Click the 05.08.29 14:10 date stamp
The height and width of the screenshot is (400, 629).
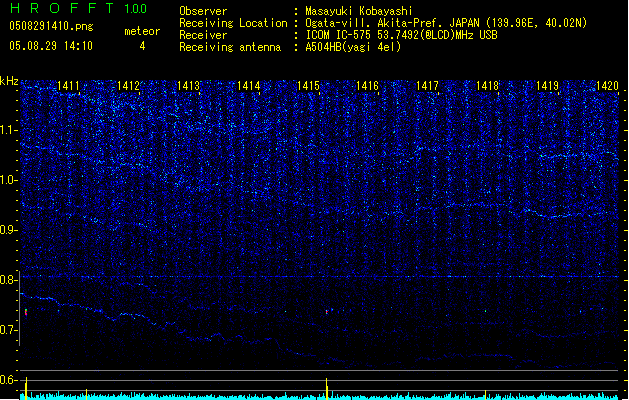pos(50,46)
